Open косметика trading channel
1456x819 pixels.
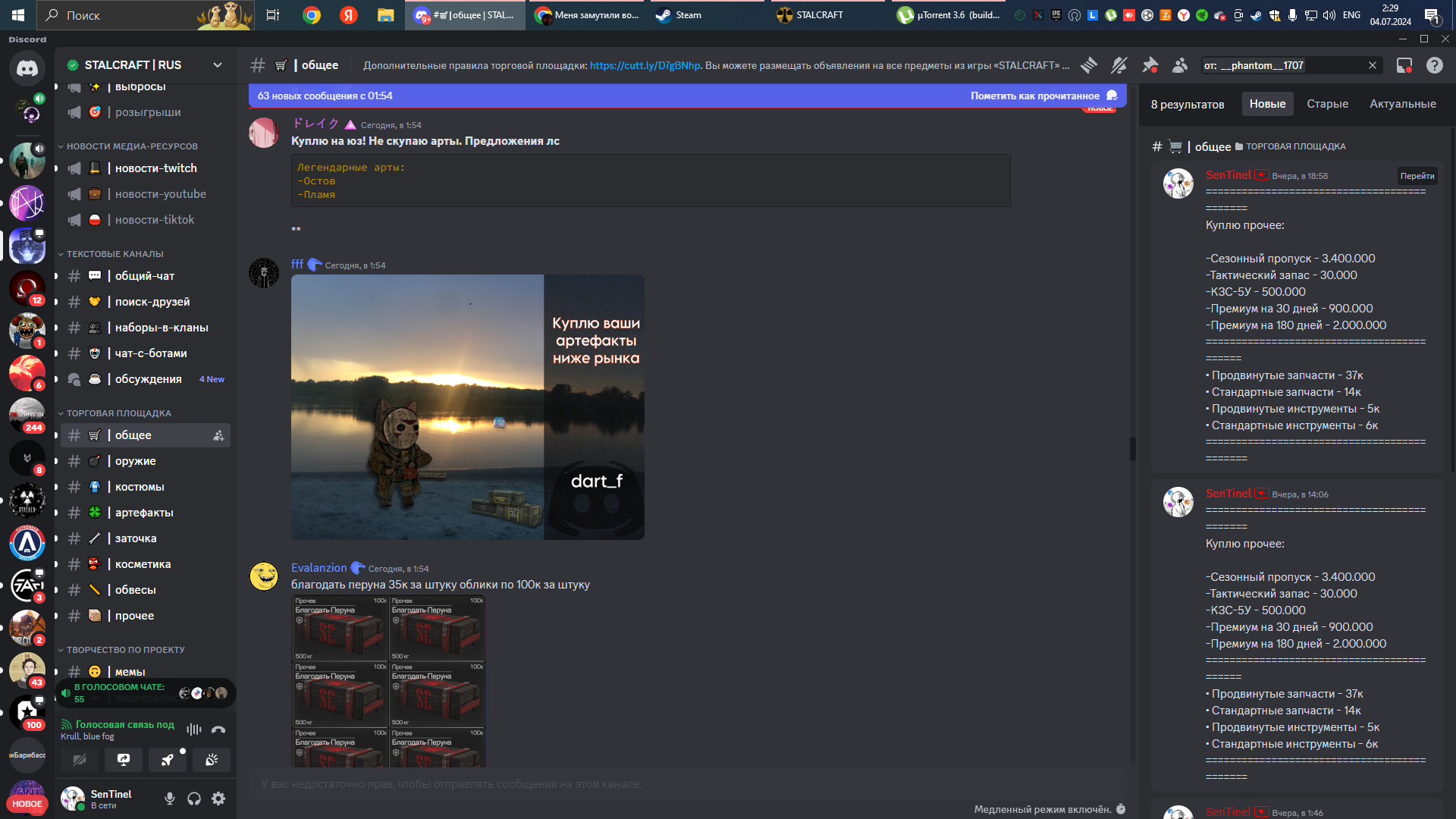(146, 564)
